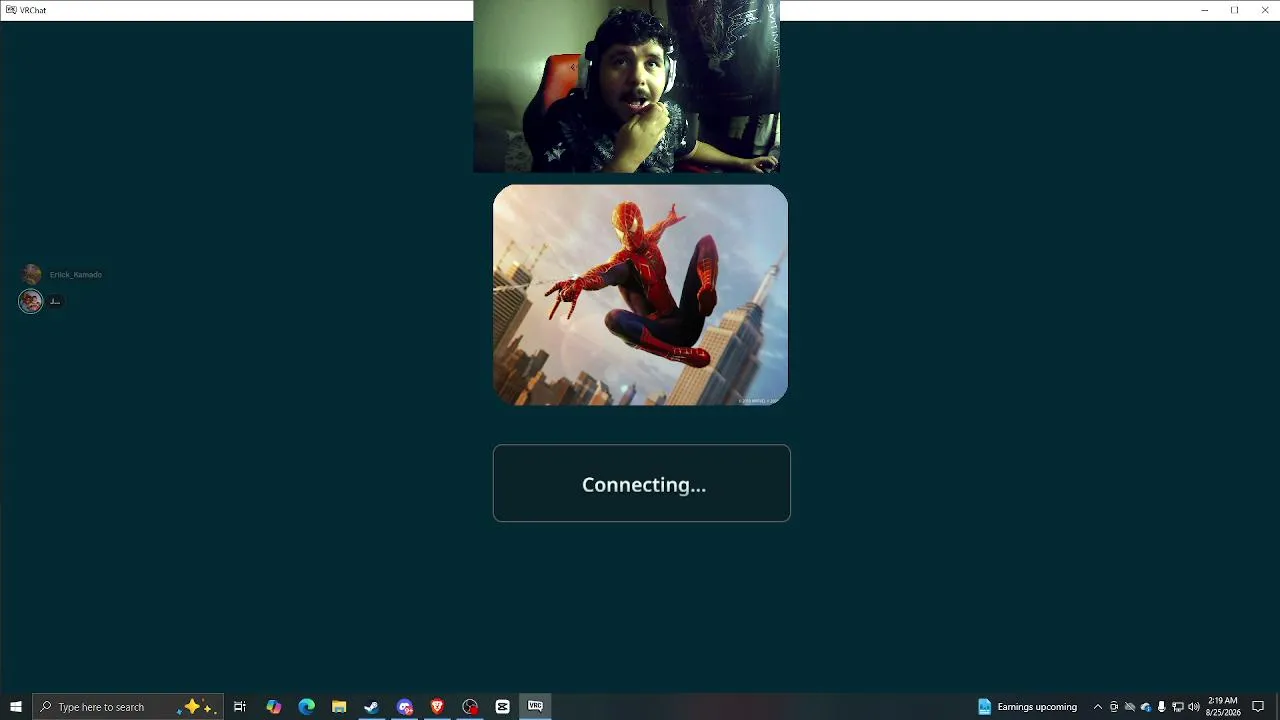Open the clock and calendar flyout
Image resolution: width=1280 pixels, height=720 pixels.
coord(1223,707)
